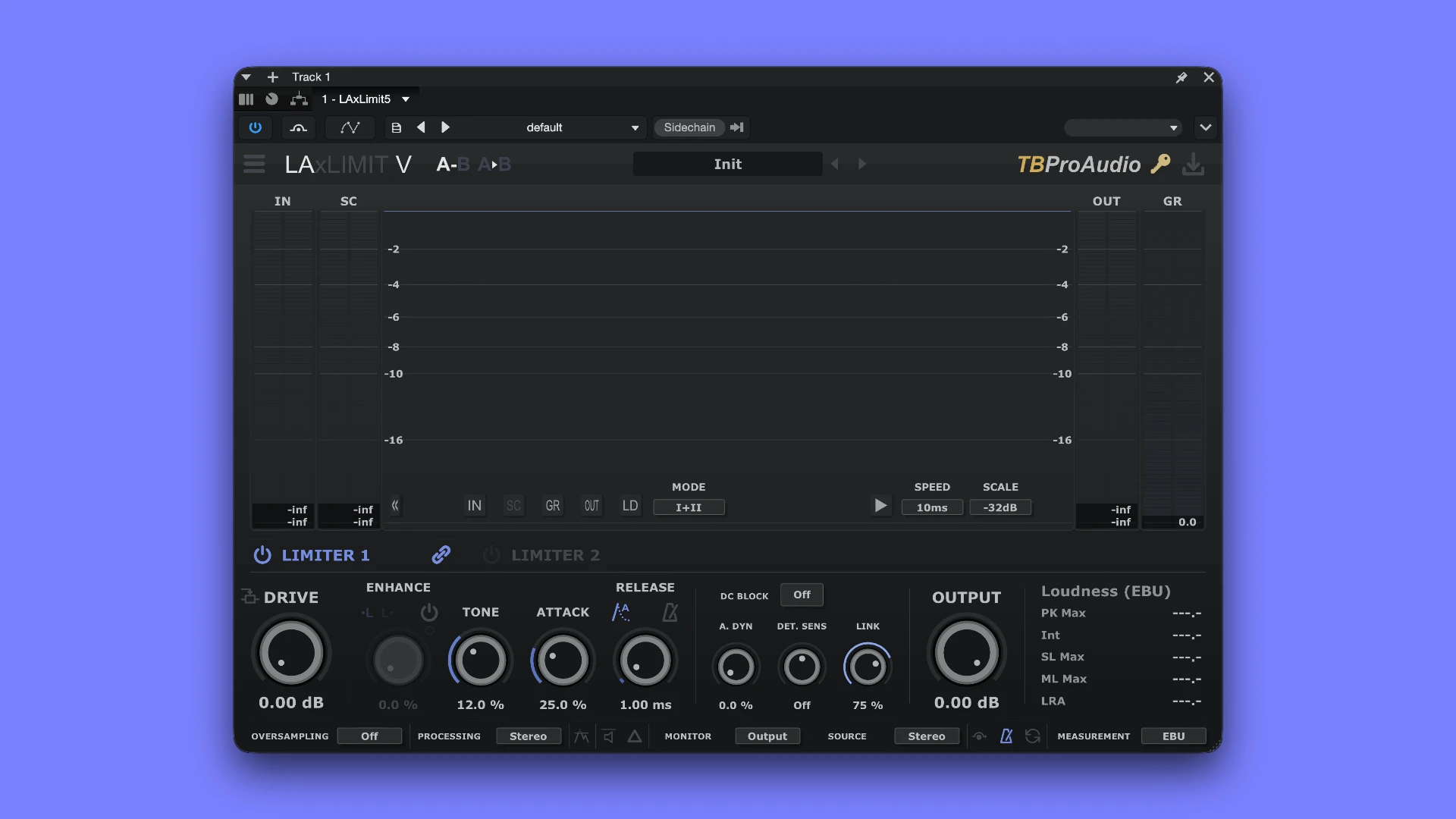Toggle GR display in the graph
This screenshot has width=1456, height=819.
553,506
